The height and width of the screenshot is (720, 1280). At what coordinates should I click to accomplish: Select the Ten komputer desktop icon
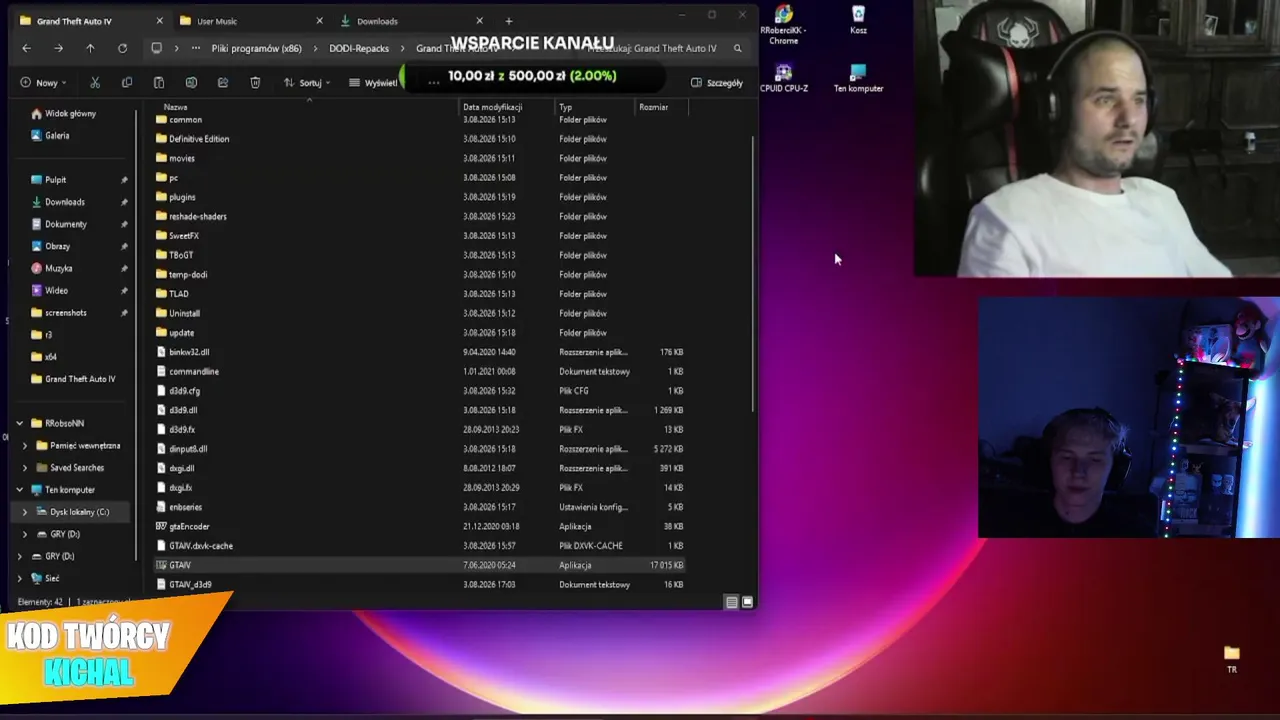click(858, 79)
